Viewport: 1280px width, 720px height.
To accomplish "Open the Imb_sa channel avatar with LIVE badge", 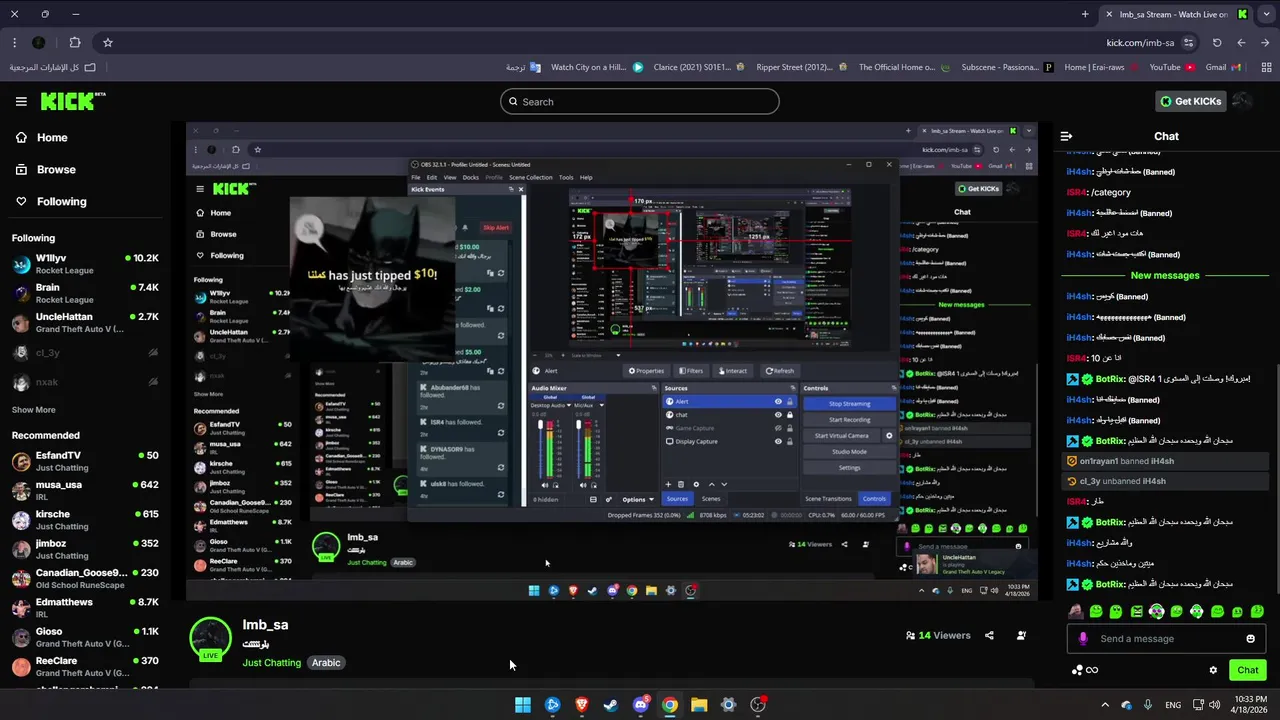I will point(211,640).
